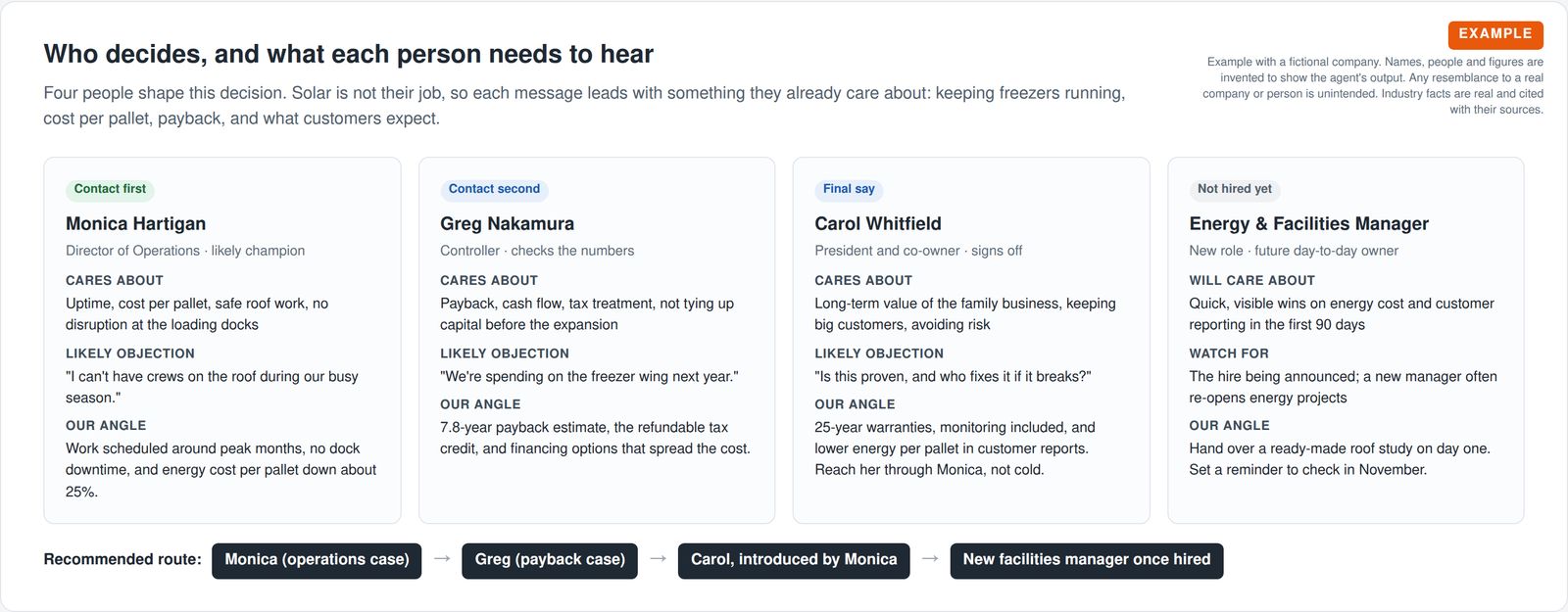Click the arrow before the facilities manager step
The height and width of the screenshot is (612, 1568).
pyautogui.click(x=930, y=558)
